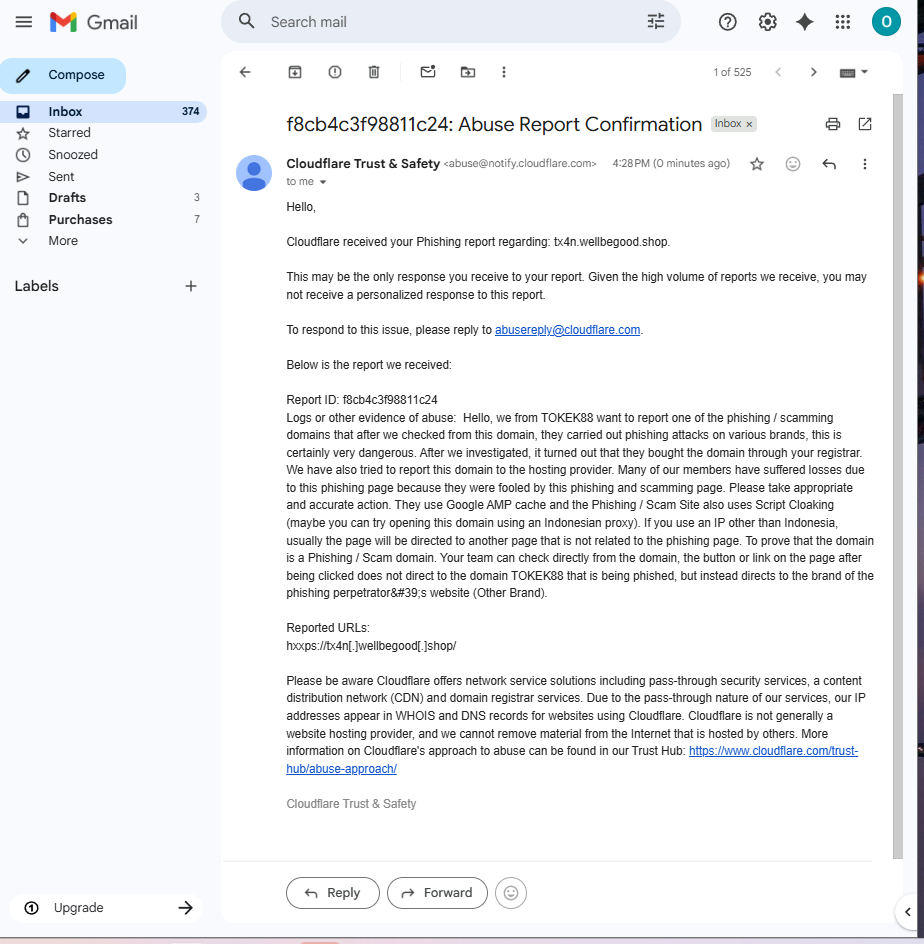Go to the newer message
Viewport: 924px width, 944px height.
click(778, 72)
